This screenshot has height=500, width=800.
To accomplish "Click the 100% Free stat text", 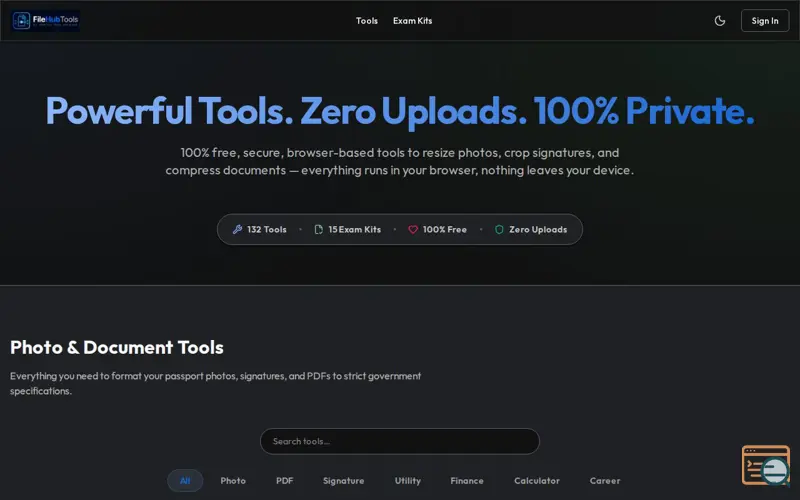I will click(444, 230).
